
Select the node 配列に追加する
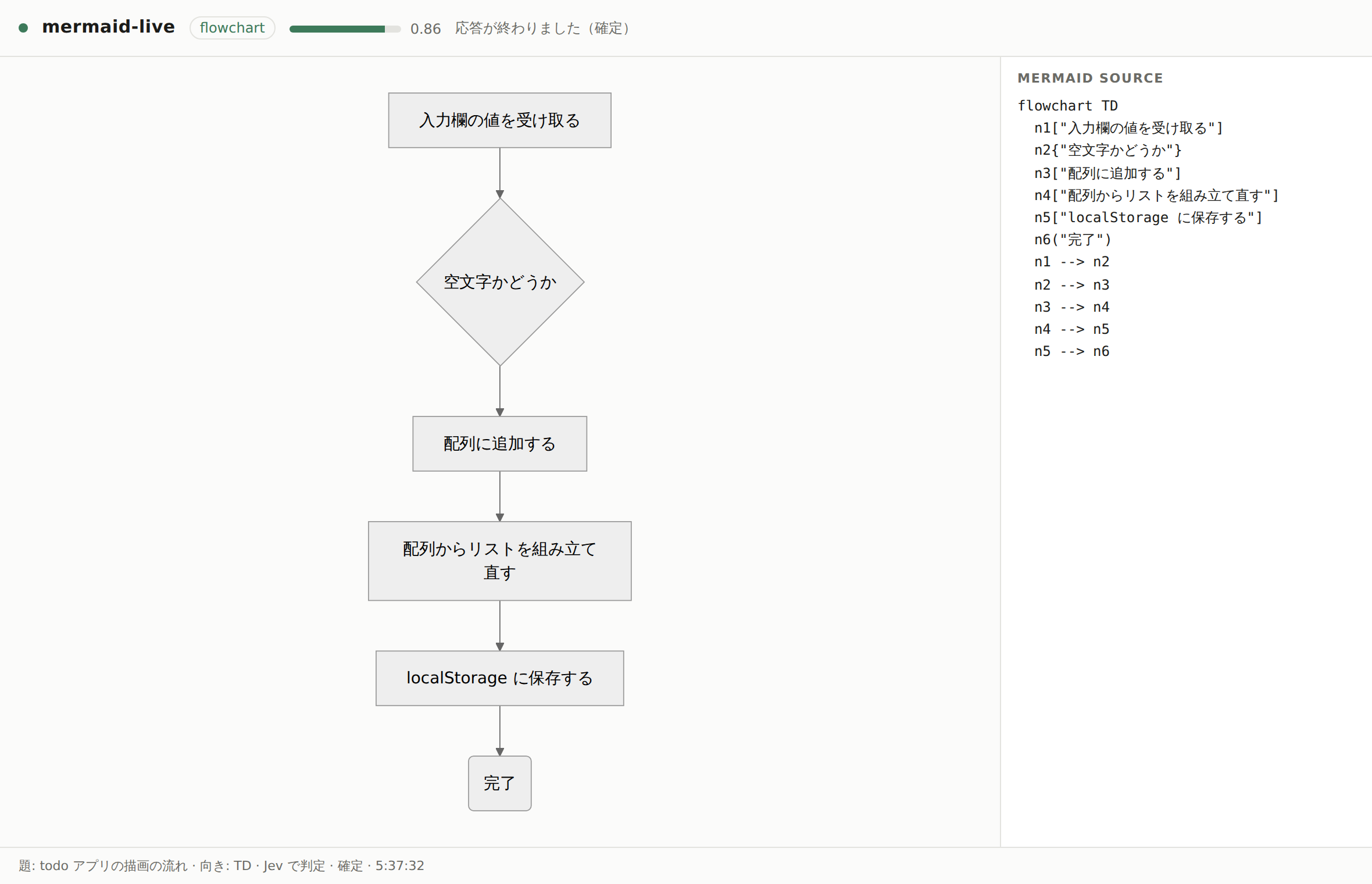pyautogui.click(x=499, y=444)
